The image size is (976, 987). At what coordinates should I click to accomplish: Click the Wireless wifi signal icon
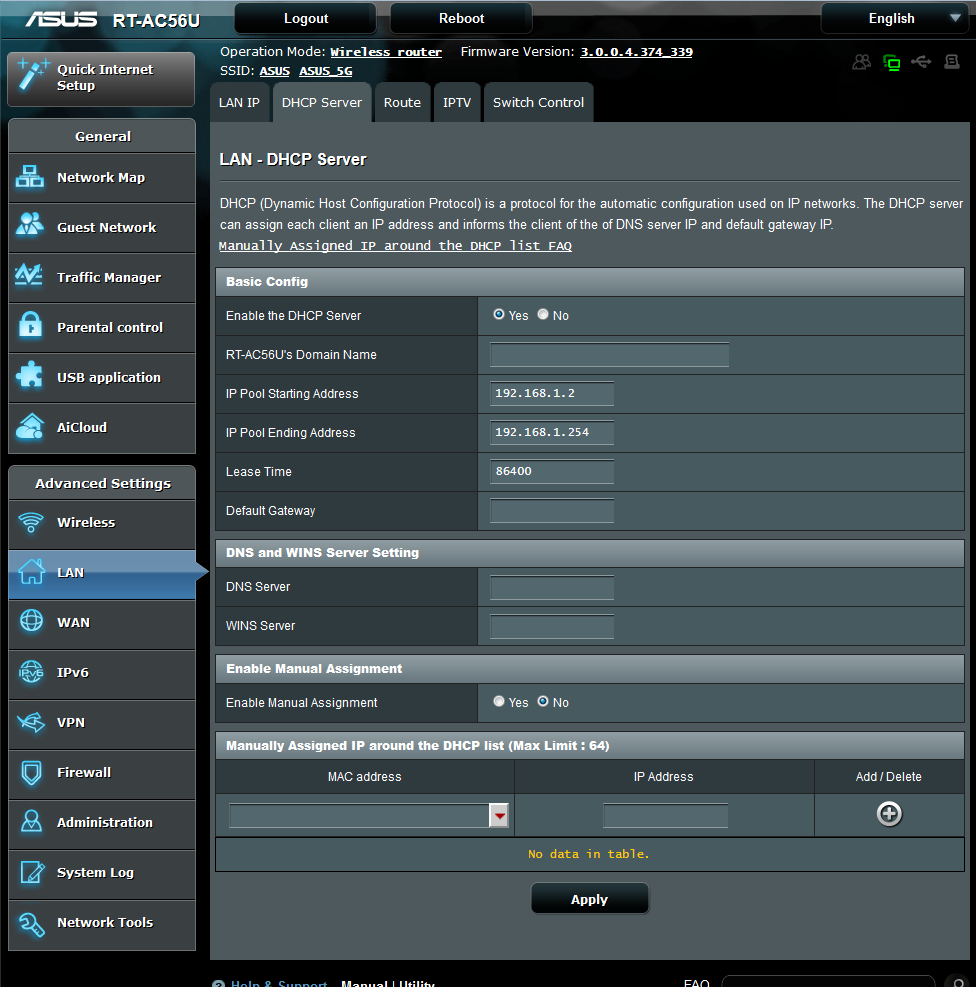31,522
